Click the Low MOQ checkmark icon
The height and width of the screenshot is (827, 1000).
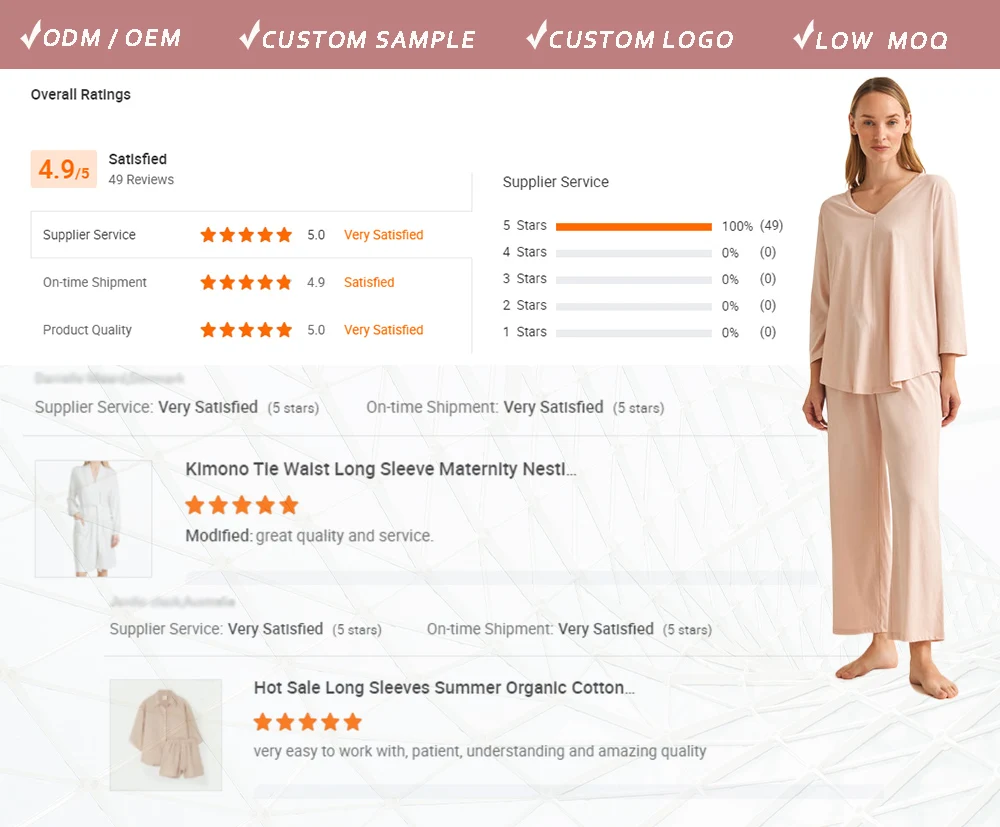[804, 34]
